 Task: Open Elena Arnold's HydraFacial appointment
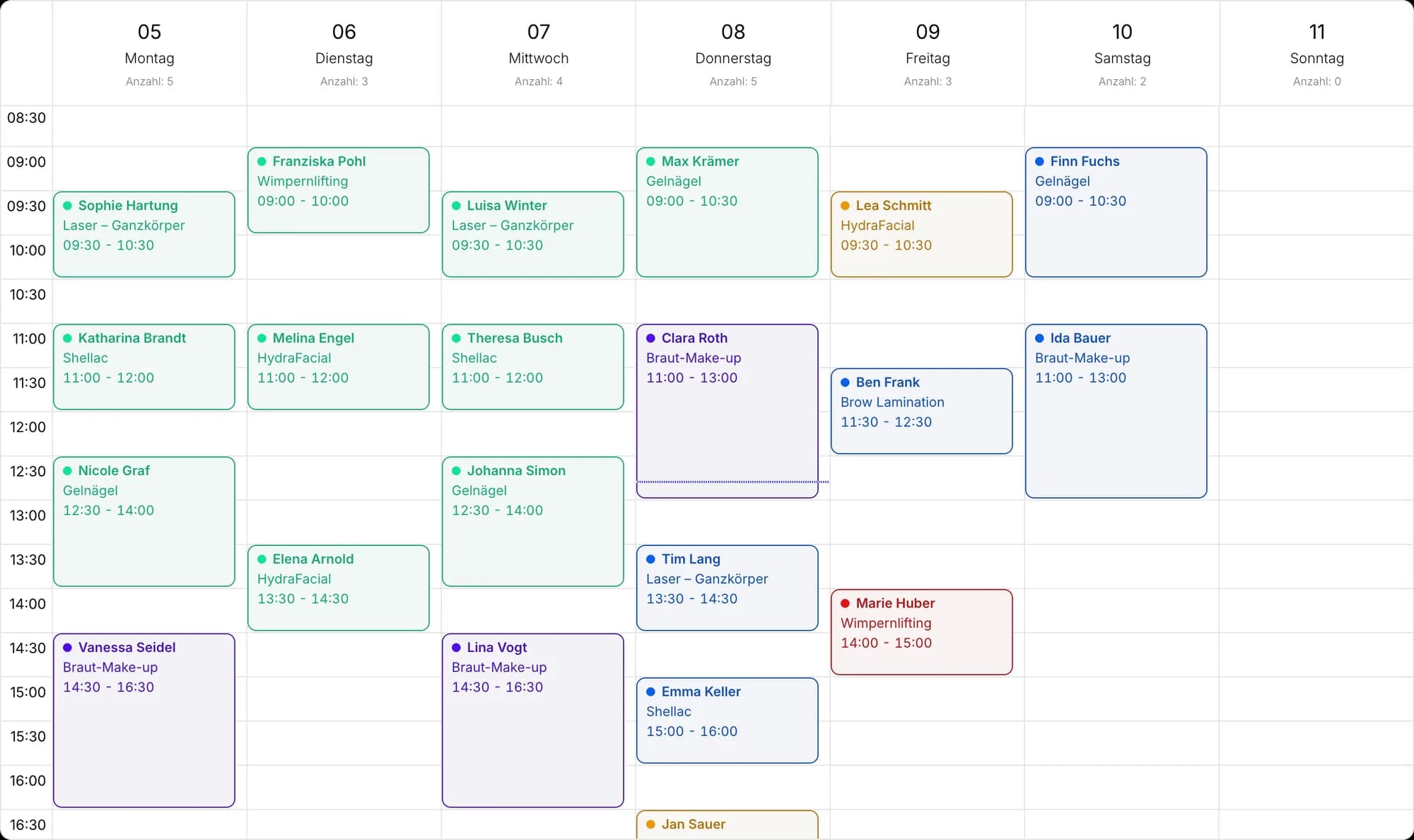coord(339,588)
